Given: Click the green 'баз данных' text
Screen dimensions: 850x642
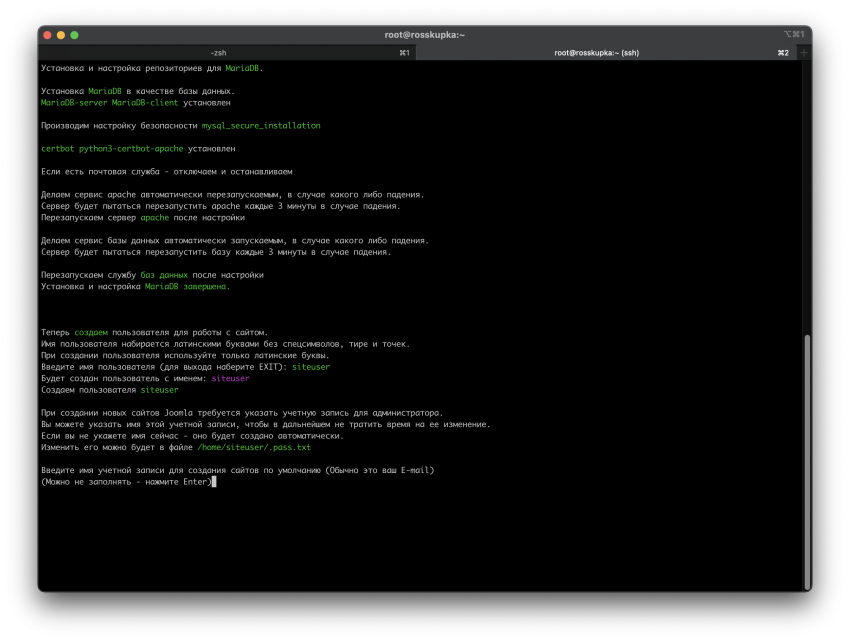Looking at the screenshot, I should [164, 275].
